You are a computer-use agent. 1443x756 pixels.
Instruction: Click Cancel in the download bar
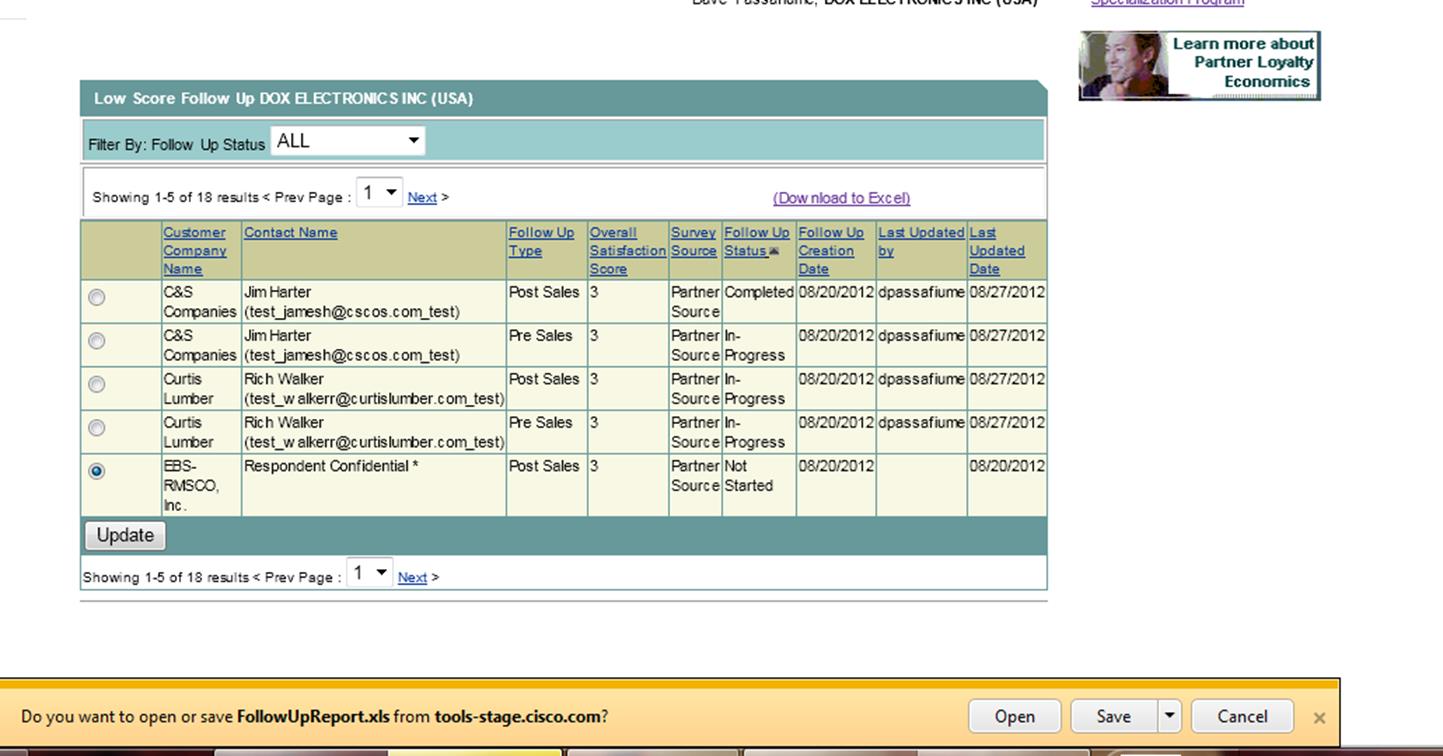click(1243, 716)
